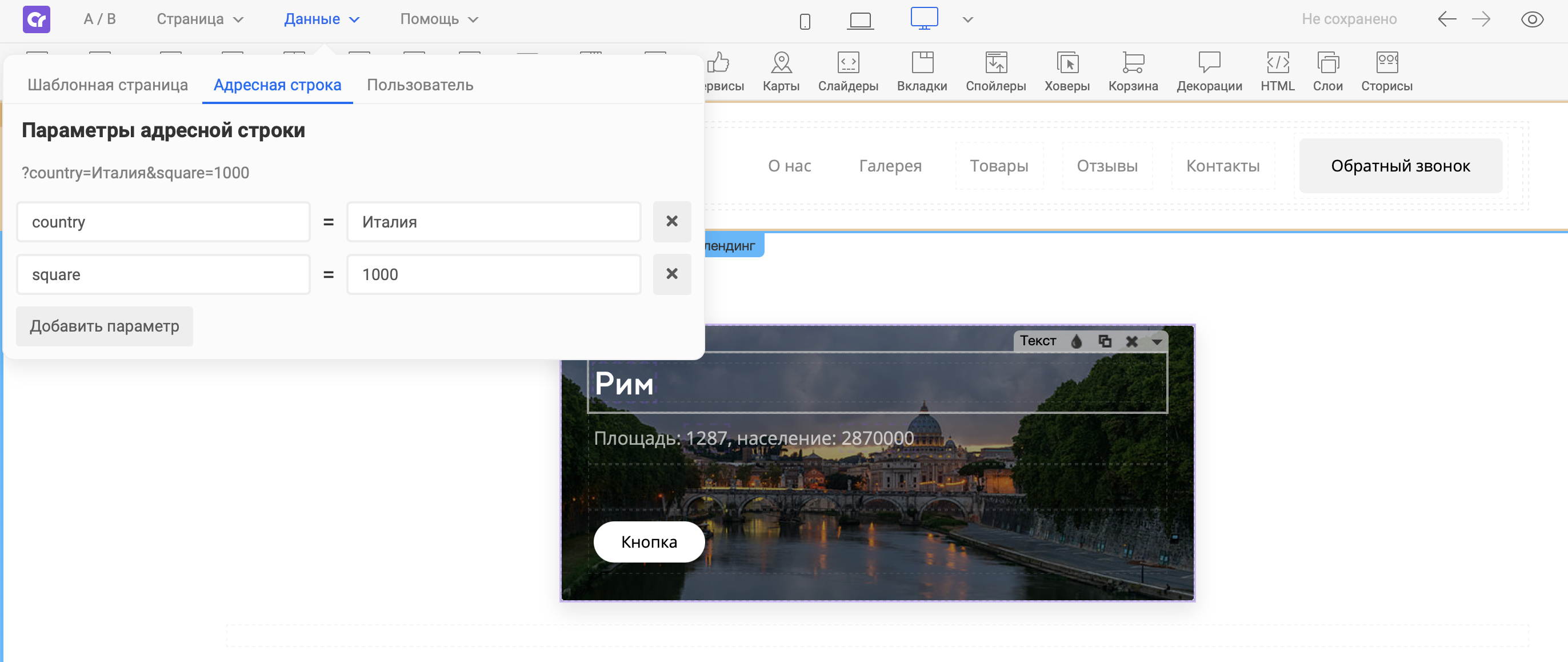Click the Площадь: 1287 description text
1568x662 pixels.
(x=754, y=438)
